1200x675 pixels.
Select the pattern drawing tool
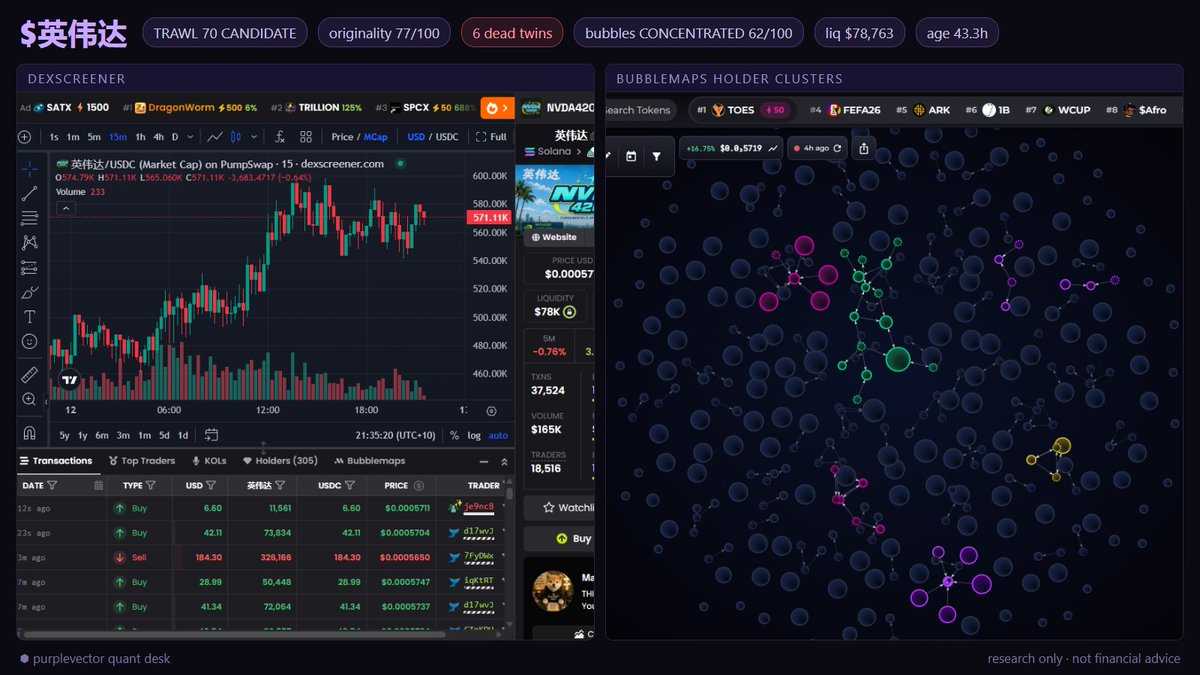coord(30,242)
